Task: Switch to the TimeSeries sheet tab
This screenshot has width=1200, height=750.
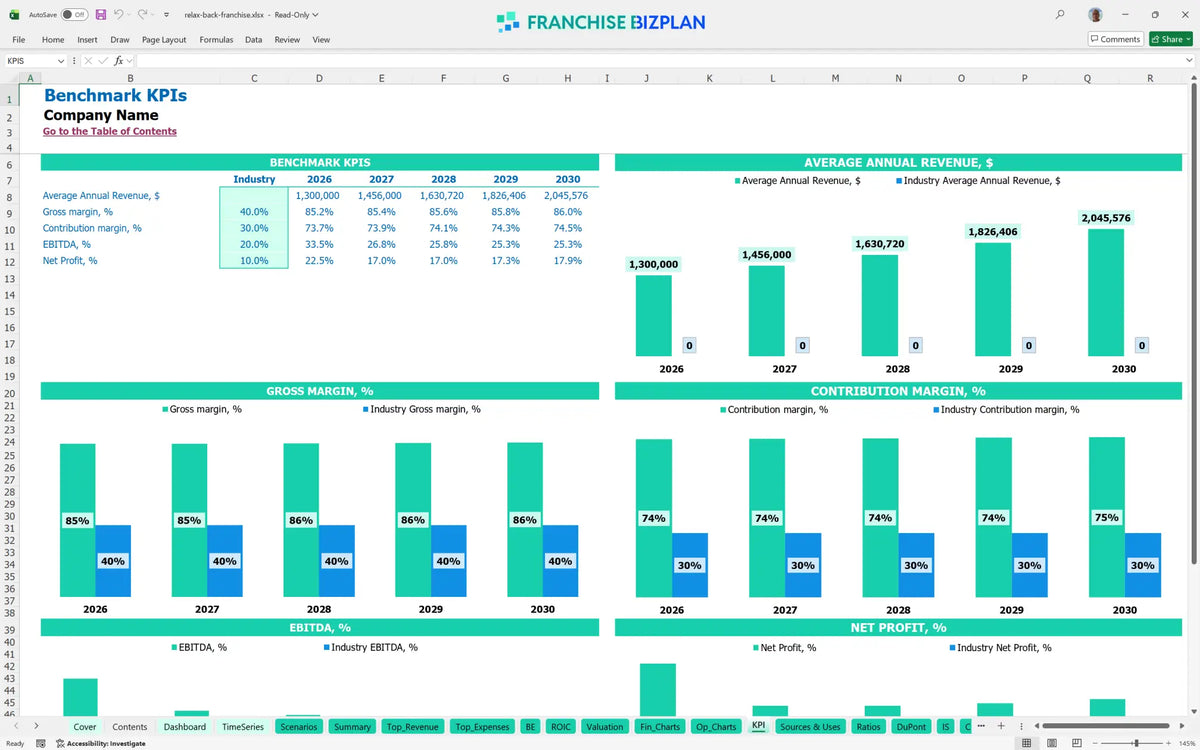Action: pyautogui.click(x=243, y=727)
